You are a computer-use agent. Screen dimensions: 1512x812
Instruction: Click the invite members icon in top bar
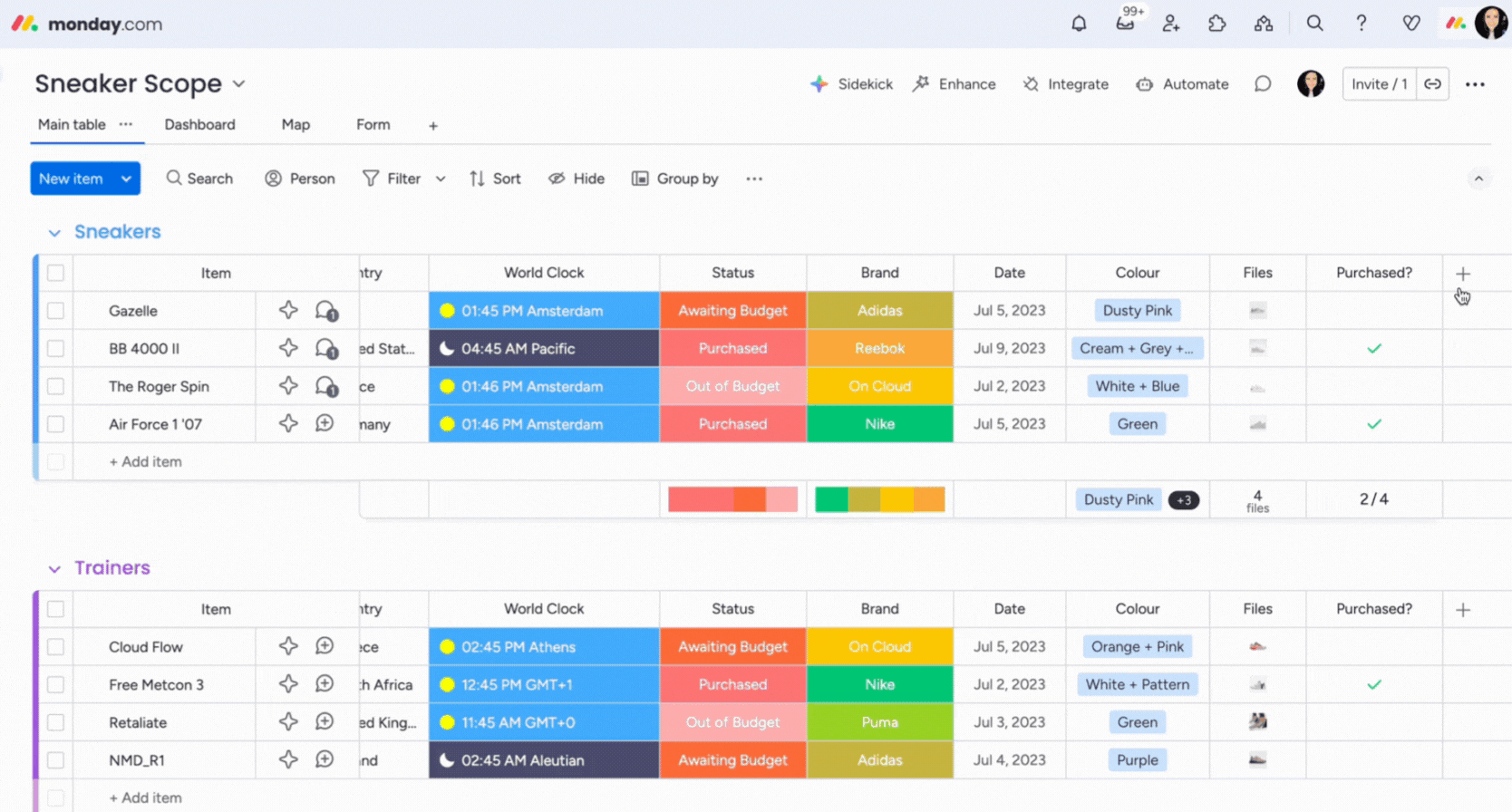point(1171,24)
